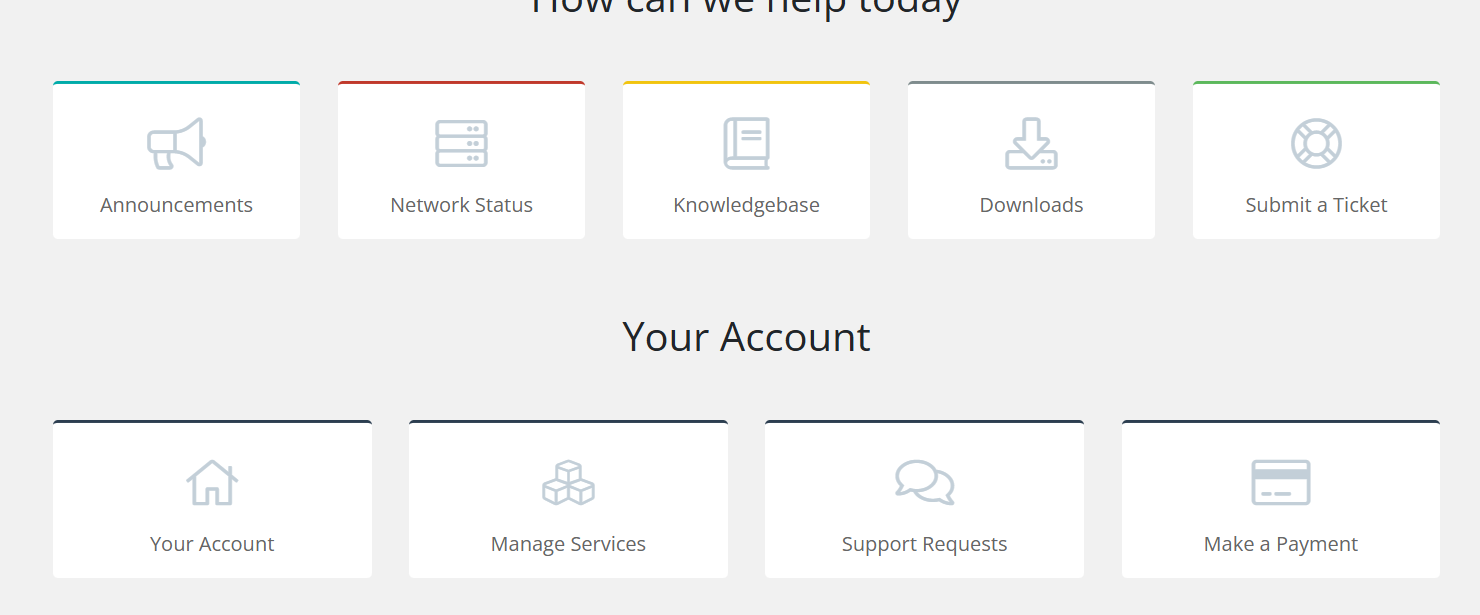Click the 'How can we help today' heading
1480x615 pixels.
pos(746,8)
